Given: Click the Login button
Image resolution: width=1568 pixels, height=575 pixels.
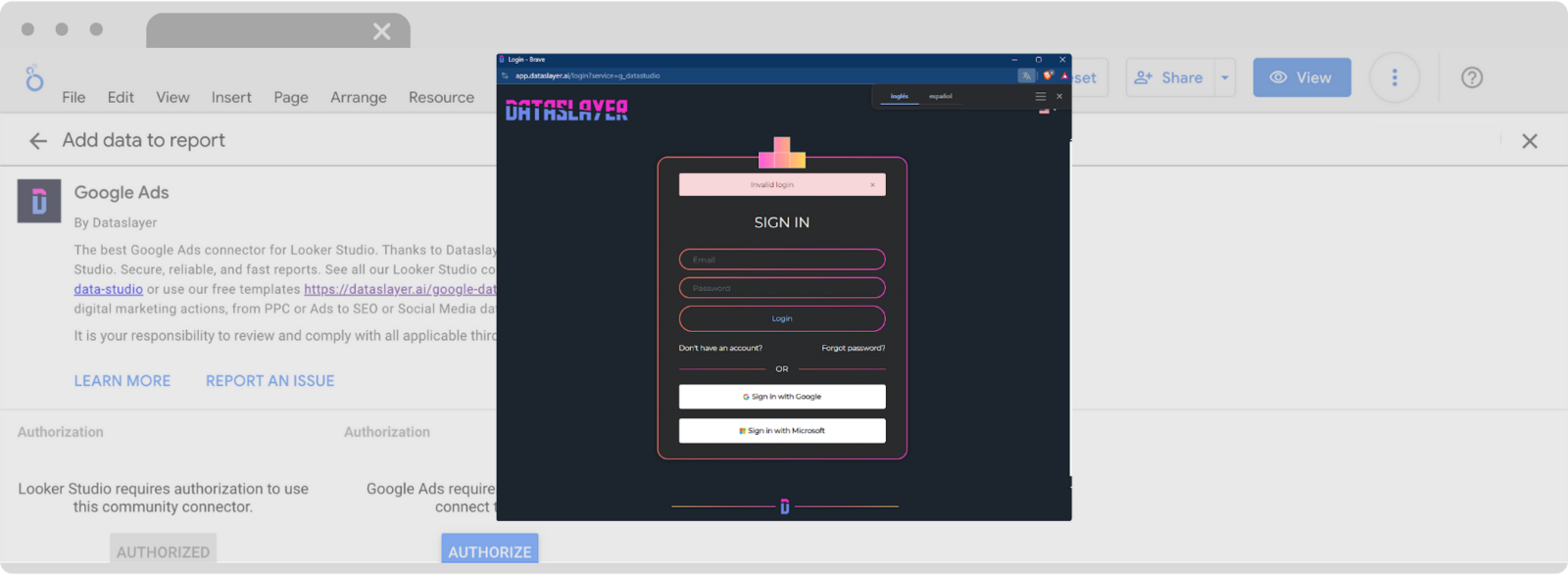Looking at the screenshot, I should click(782, 318).
